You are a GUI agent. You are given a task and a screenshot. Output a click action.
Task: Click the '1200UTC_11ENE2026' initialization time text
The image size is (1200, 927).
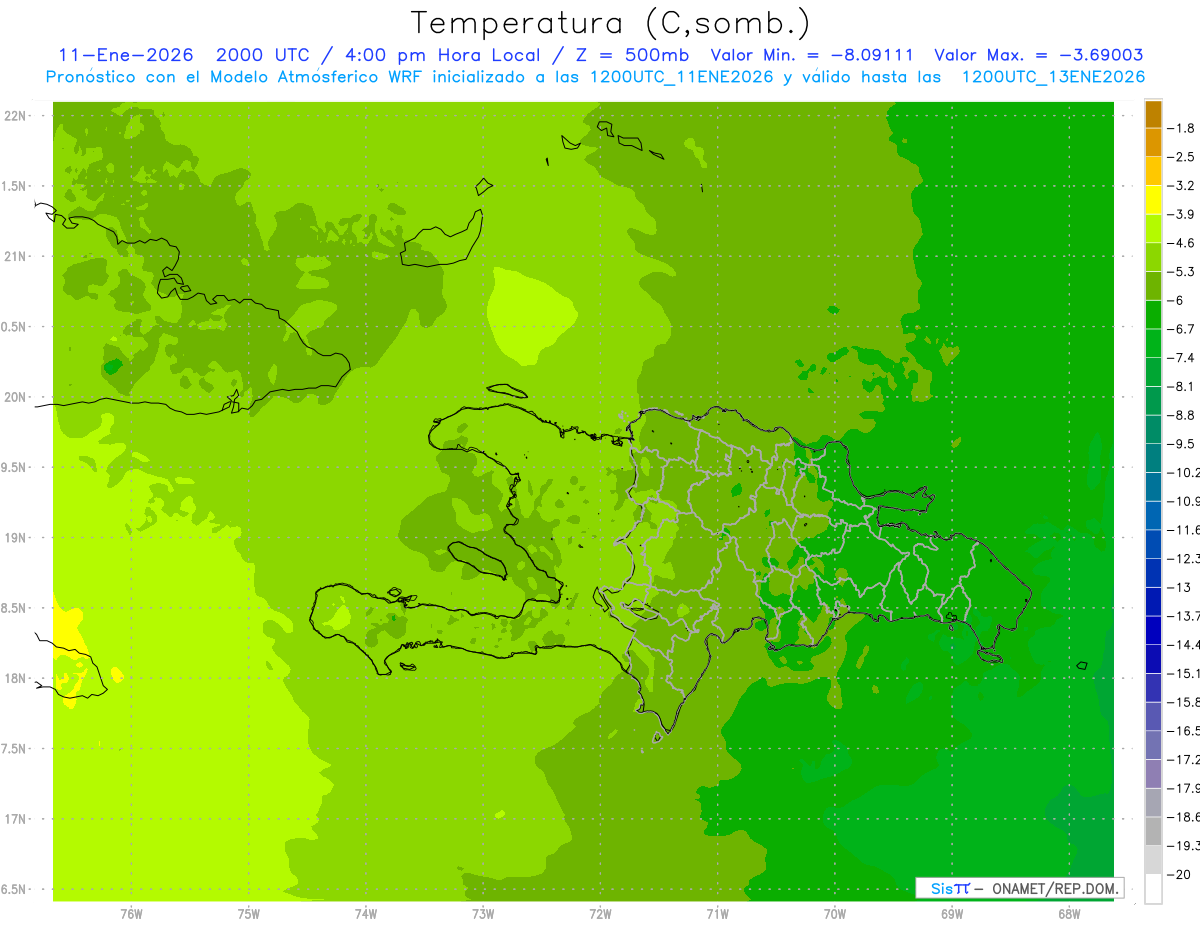[680, 77]
